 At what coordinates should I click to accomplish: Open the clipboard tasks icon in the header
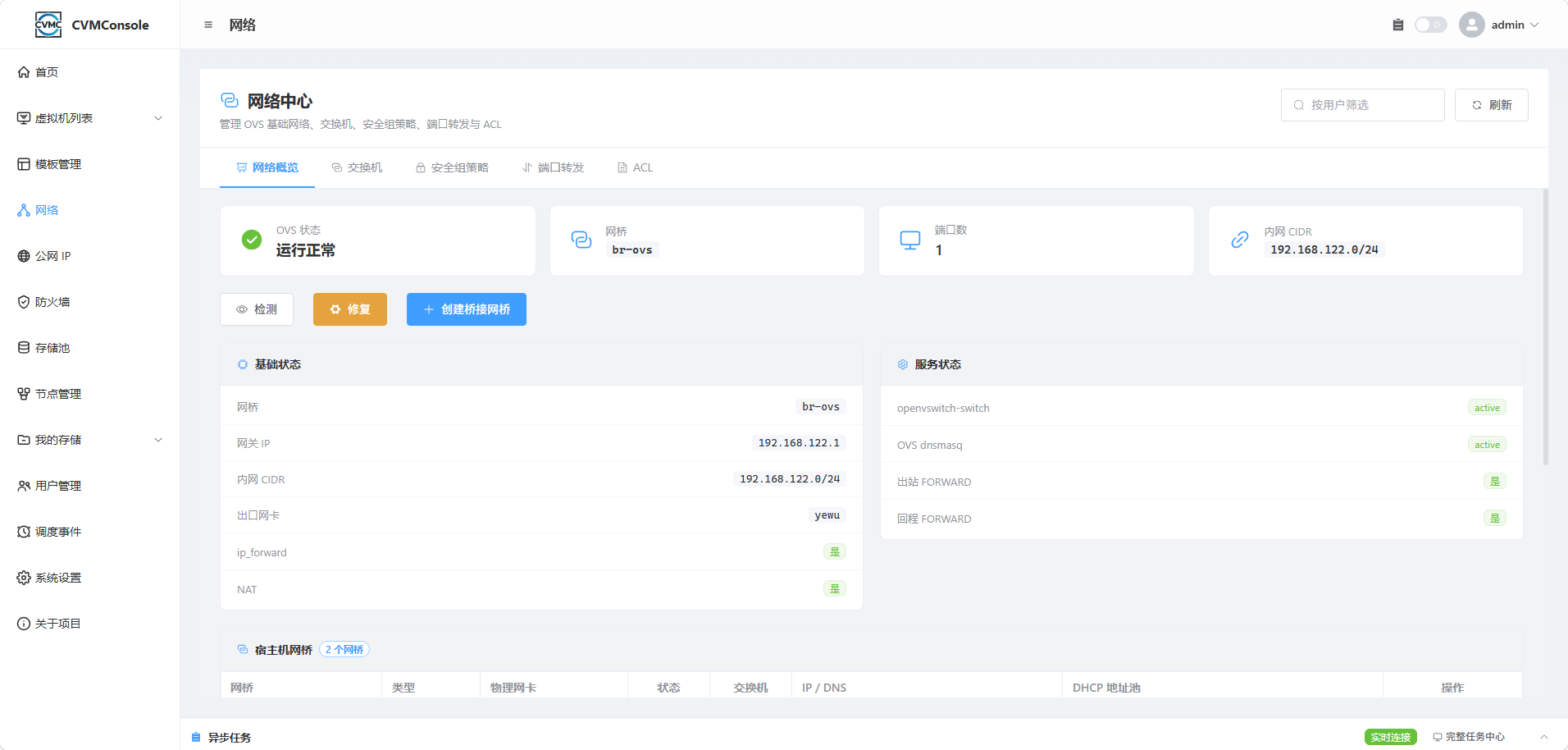tap(1398, 25)
